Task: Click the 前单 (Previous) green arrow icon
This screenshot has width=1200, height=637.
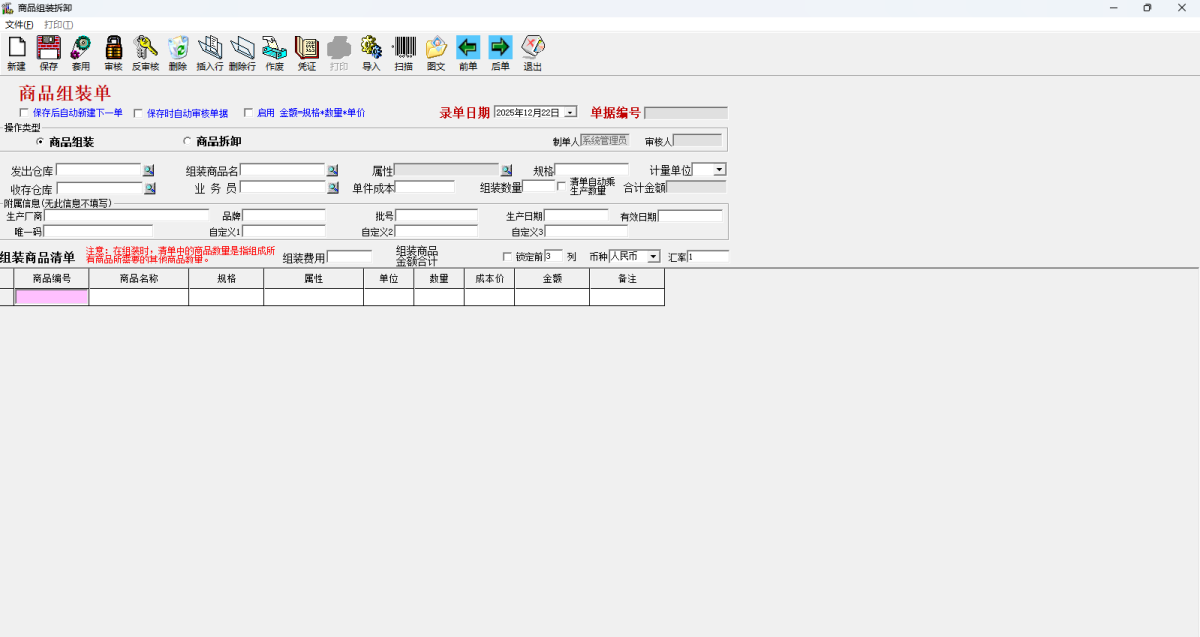Action: (467, 47)
